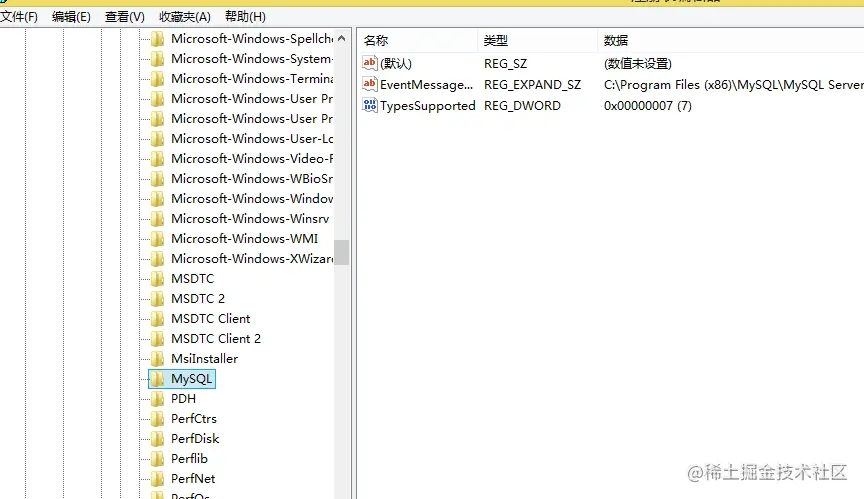Click the folder icon next to PDH
864x499 pixels.
(158, 399)
